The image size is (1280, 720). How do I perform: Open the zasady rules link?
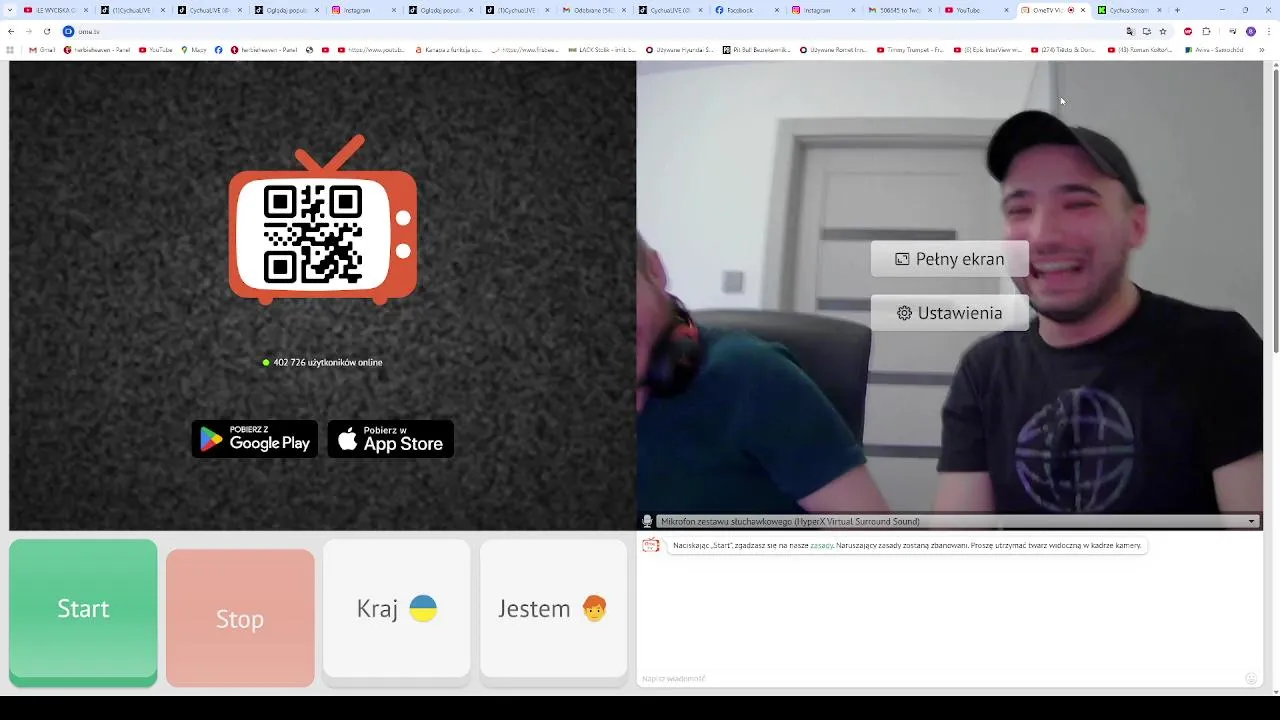(x=821, y=546)
